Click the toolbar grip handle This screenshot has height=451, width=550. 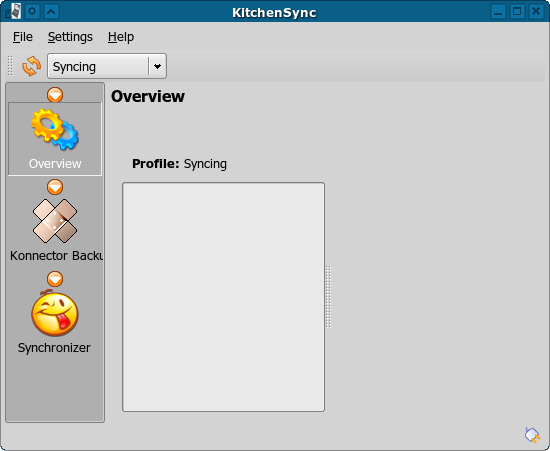(10, 66)
